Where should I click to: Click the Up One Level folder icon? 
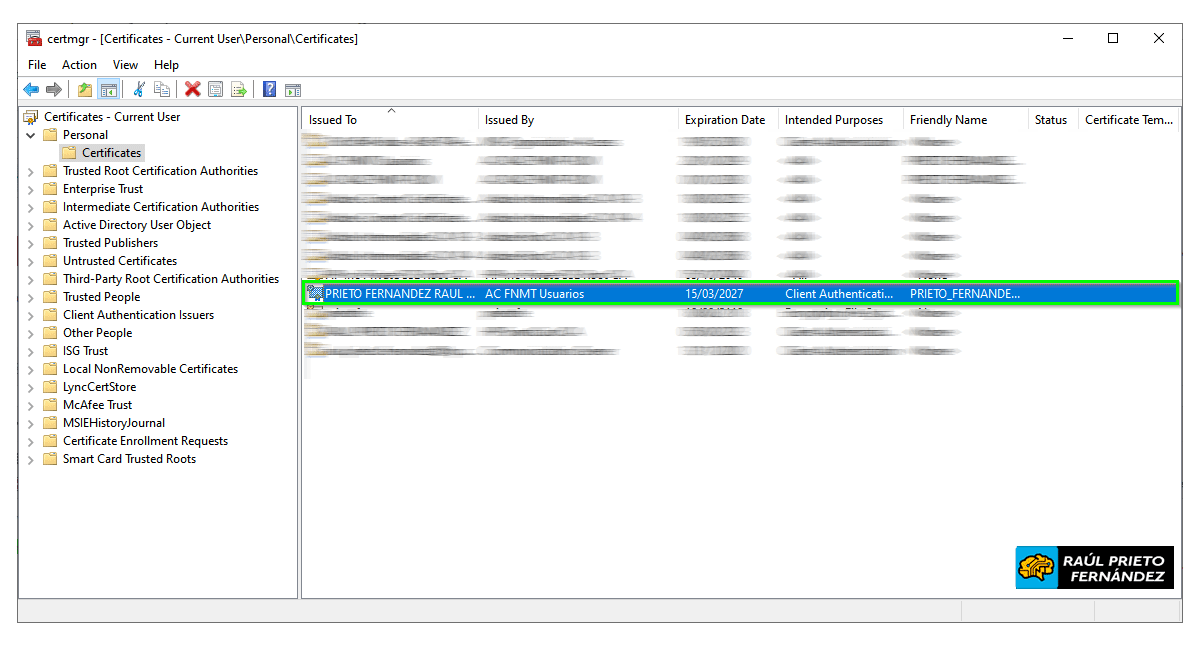(x=85, y=90)
